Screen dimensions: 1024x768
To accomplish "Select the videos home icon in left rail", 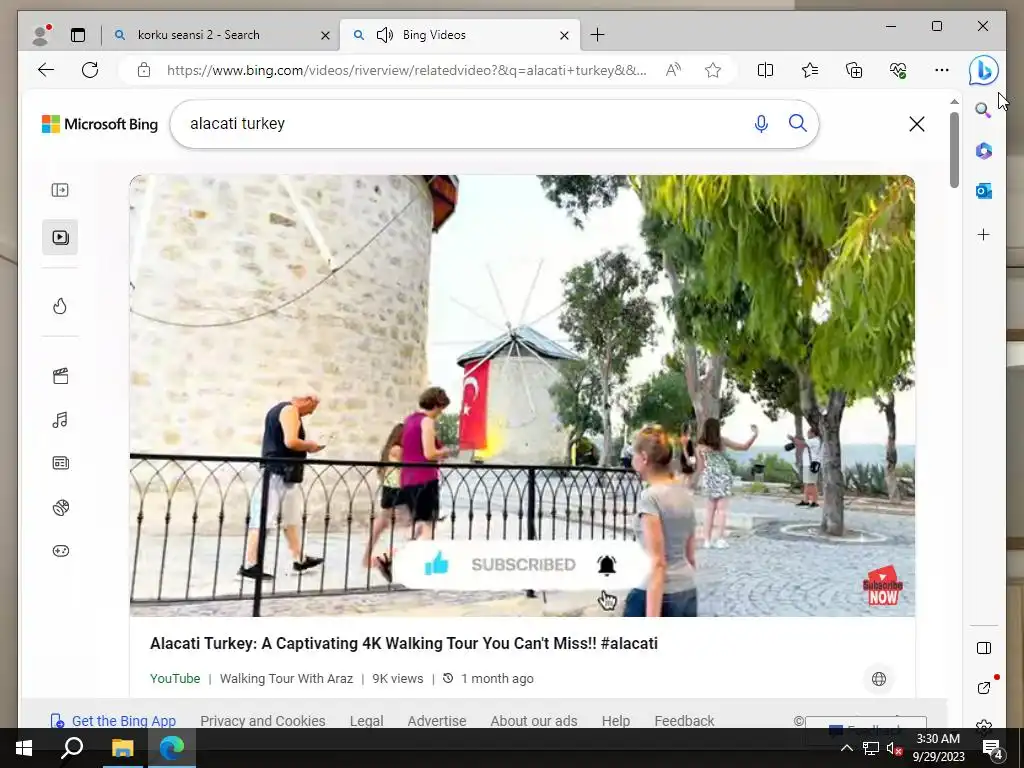I will coord(60,237).
